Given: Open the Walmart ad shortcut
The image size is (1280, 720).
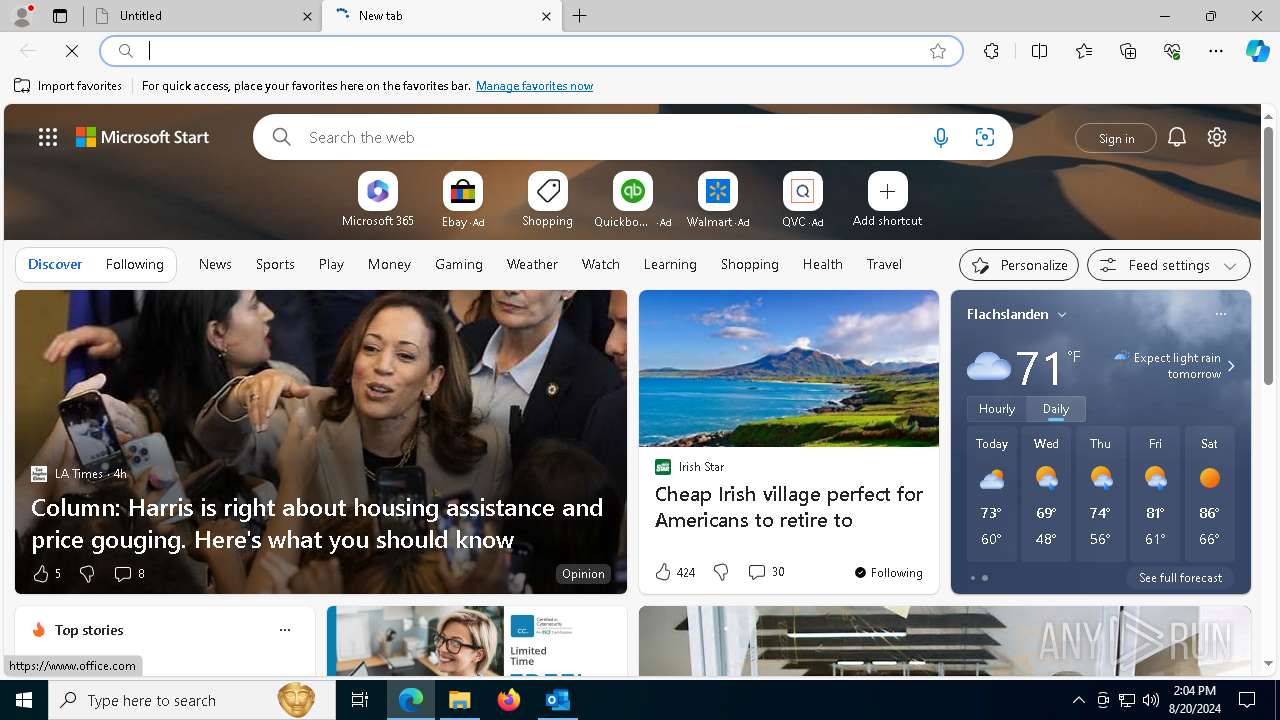Looking at the screenshot, I should pos(717,201).
